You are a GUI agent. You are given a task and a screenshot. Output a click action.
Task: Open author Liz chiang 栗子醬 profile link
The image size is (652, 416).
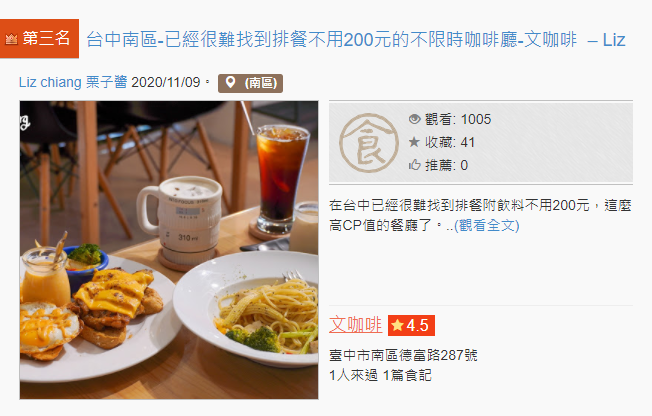coord(73,82)
